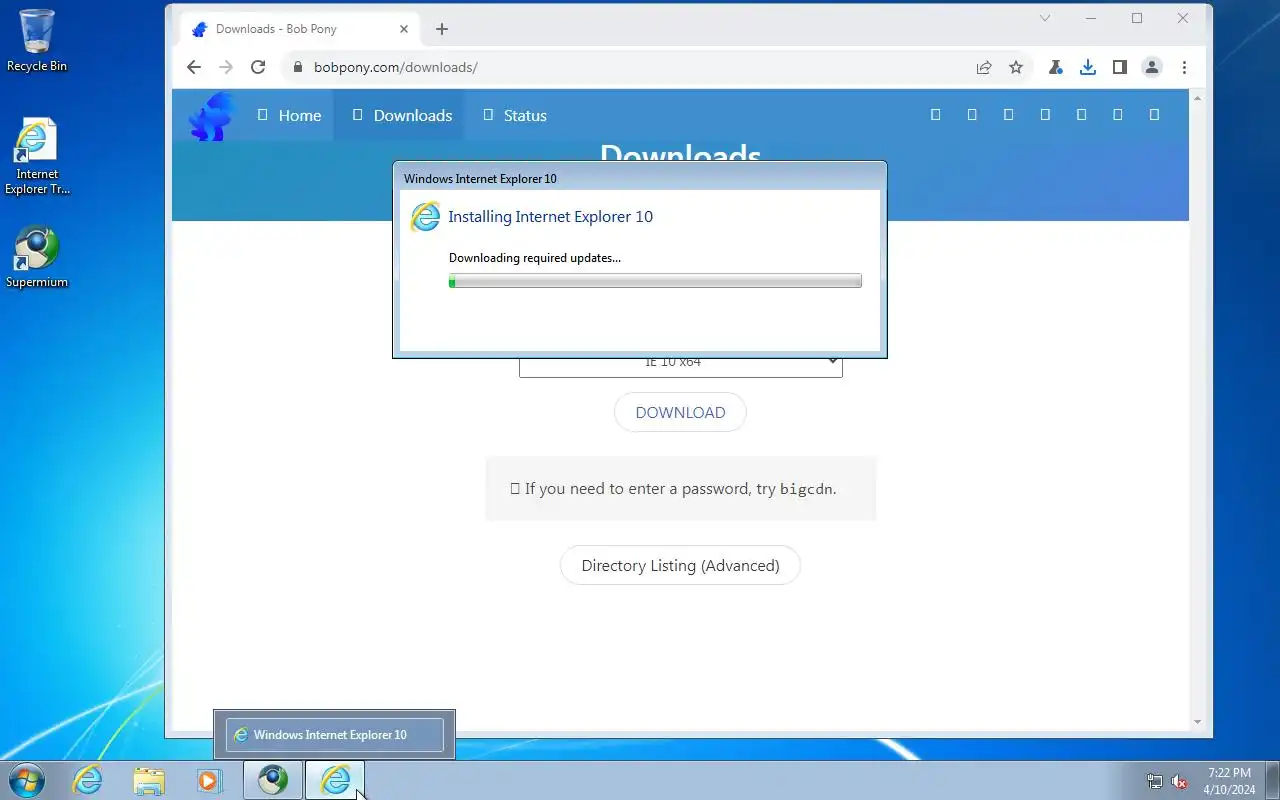Open Windows Media Player on taskbar
1280x800 pixels.
pyautogui.click(x=209, y=780)
